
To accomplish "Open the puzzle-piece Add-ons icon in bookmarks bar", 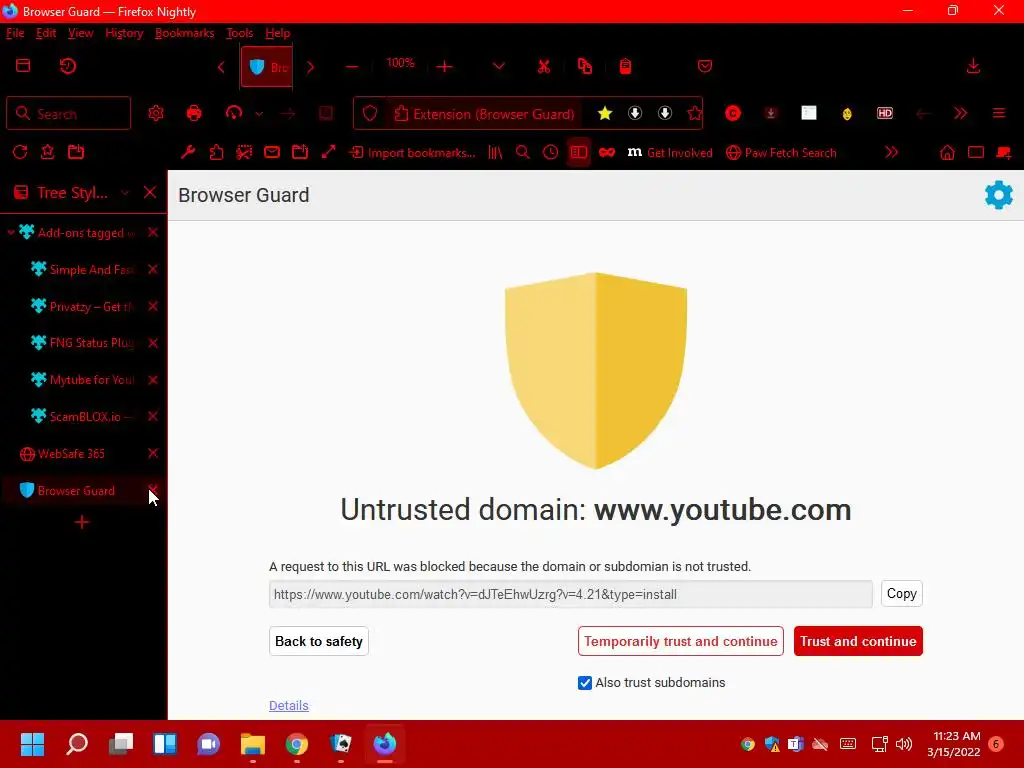I will [216, 152].
